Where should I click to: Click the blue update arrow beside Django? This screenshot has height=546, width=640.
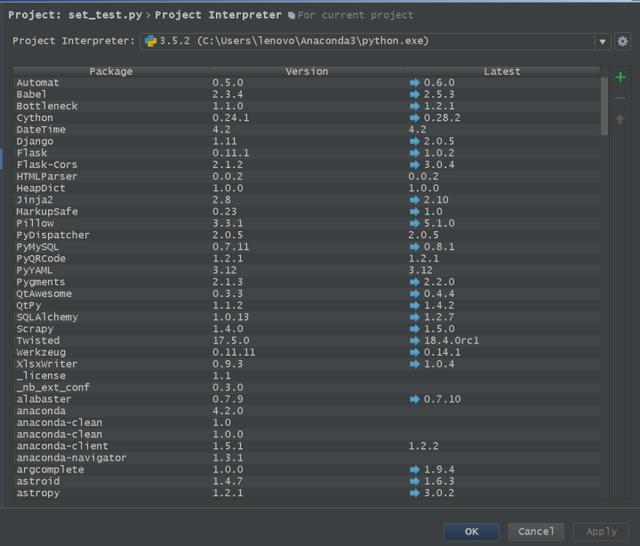pyautogui.click(x=415, y=142)
